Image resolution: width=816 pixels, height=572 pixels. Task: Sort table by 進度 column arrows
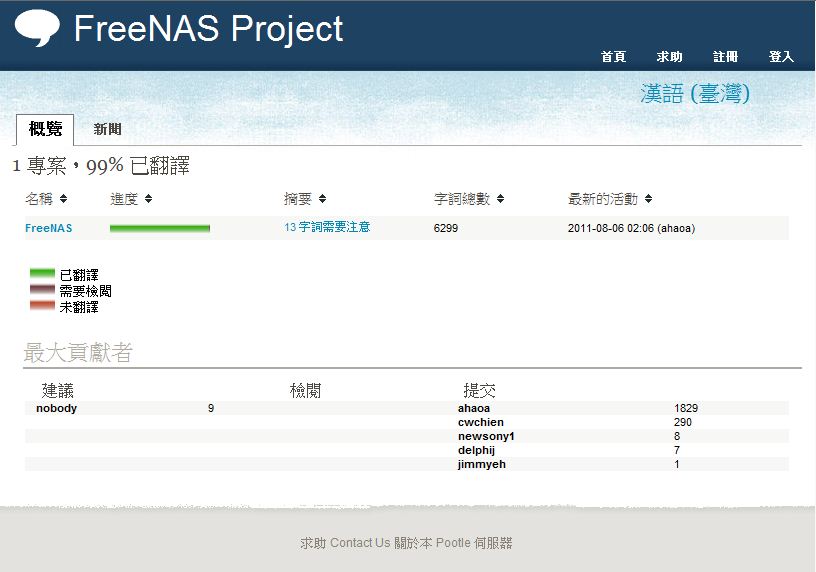click(148, 199)
